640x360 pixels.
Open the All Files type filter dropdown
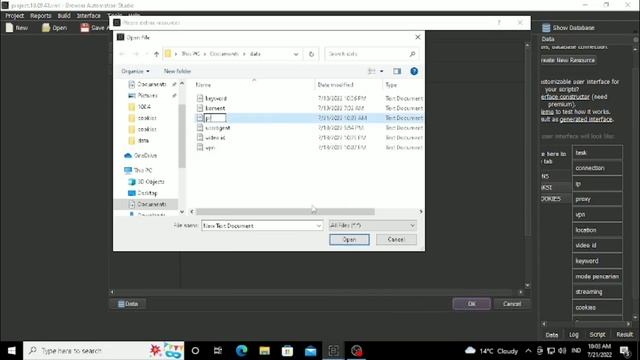coord(372,225)
